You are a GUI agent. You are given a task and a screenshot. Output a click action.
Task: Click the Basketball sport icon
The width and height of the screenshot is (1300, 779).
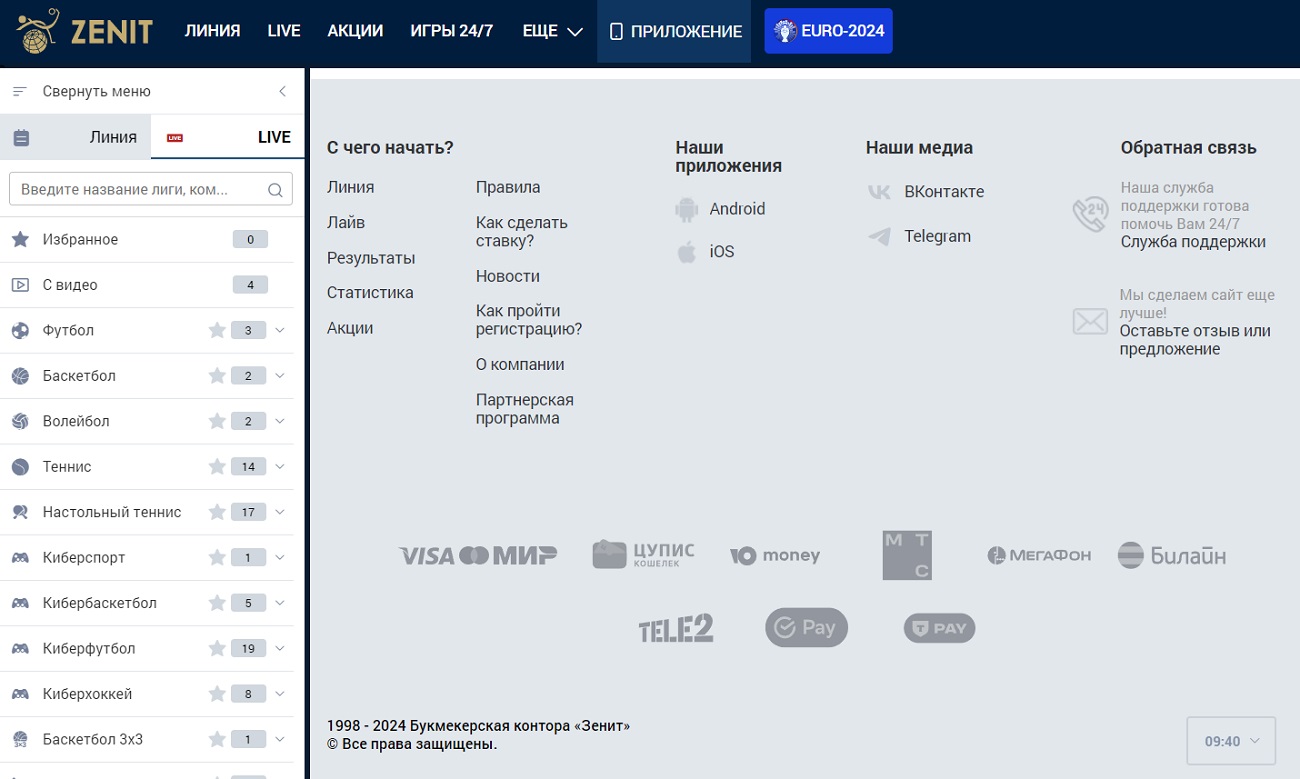(20, 376)
